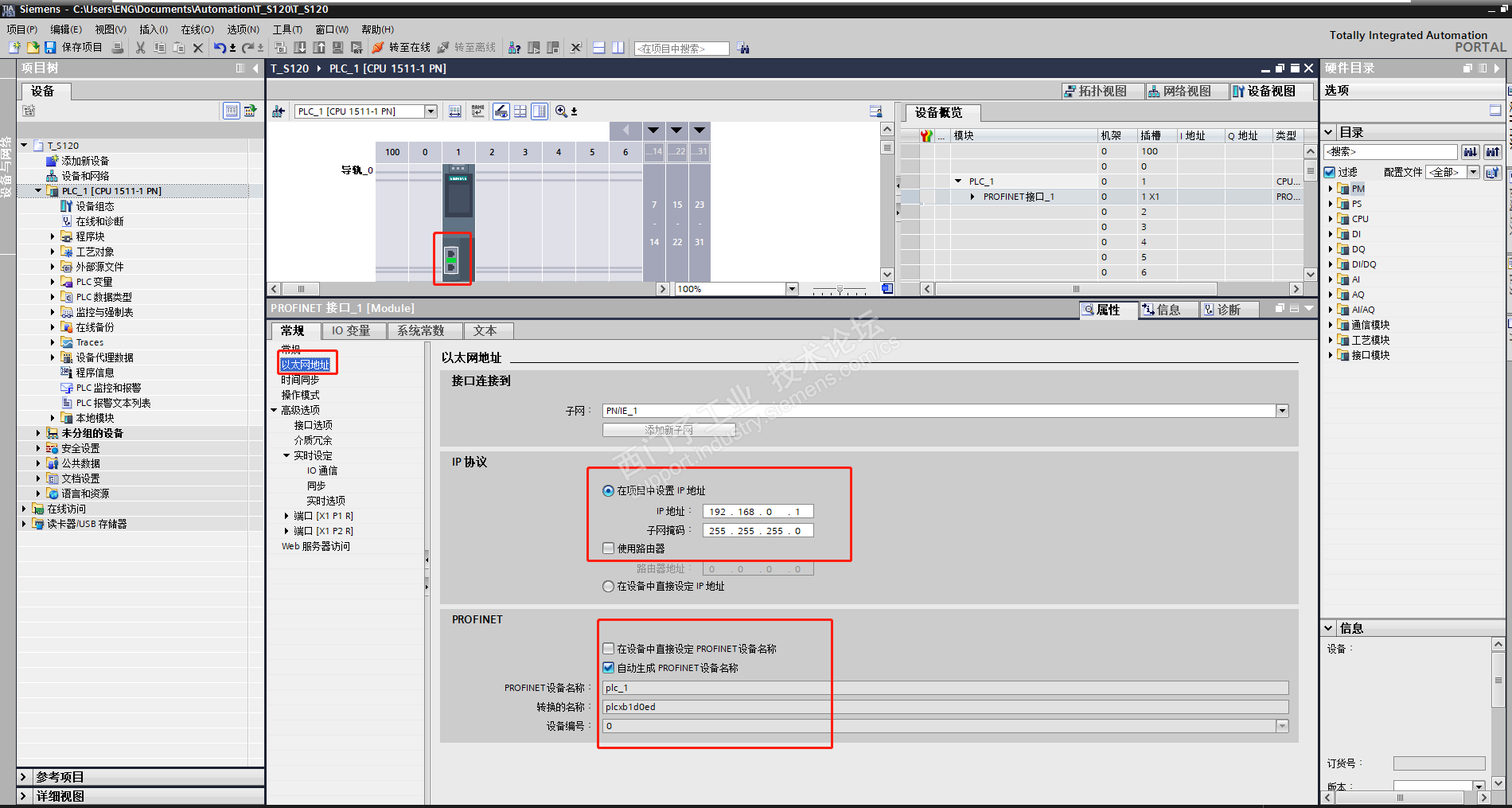This screenshot has width=1512, height=808.
Task: Select the CPU module in rack slot 1
Action: (458, 221)
